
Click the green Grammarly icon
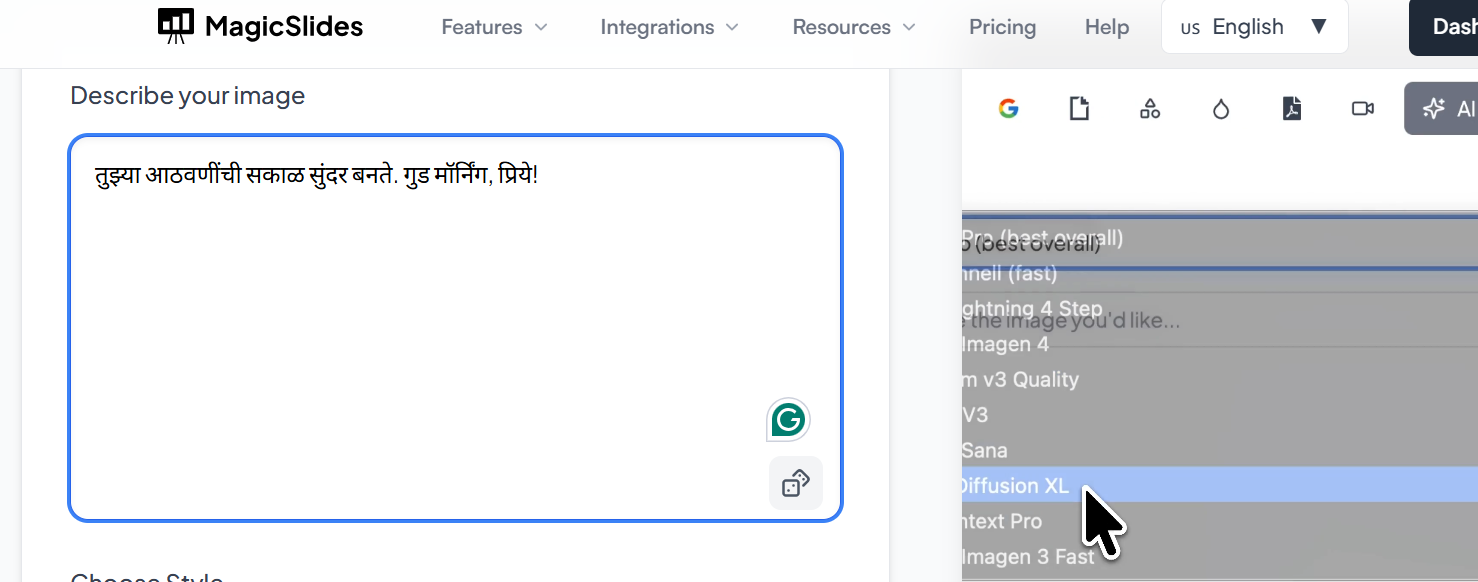coord(788,420)
